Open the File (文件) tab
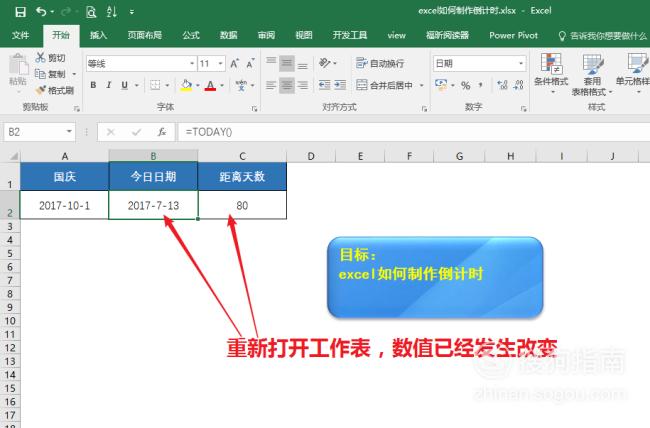Viewport: 650px width, 428px height. [20, 36]
